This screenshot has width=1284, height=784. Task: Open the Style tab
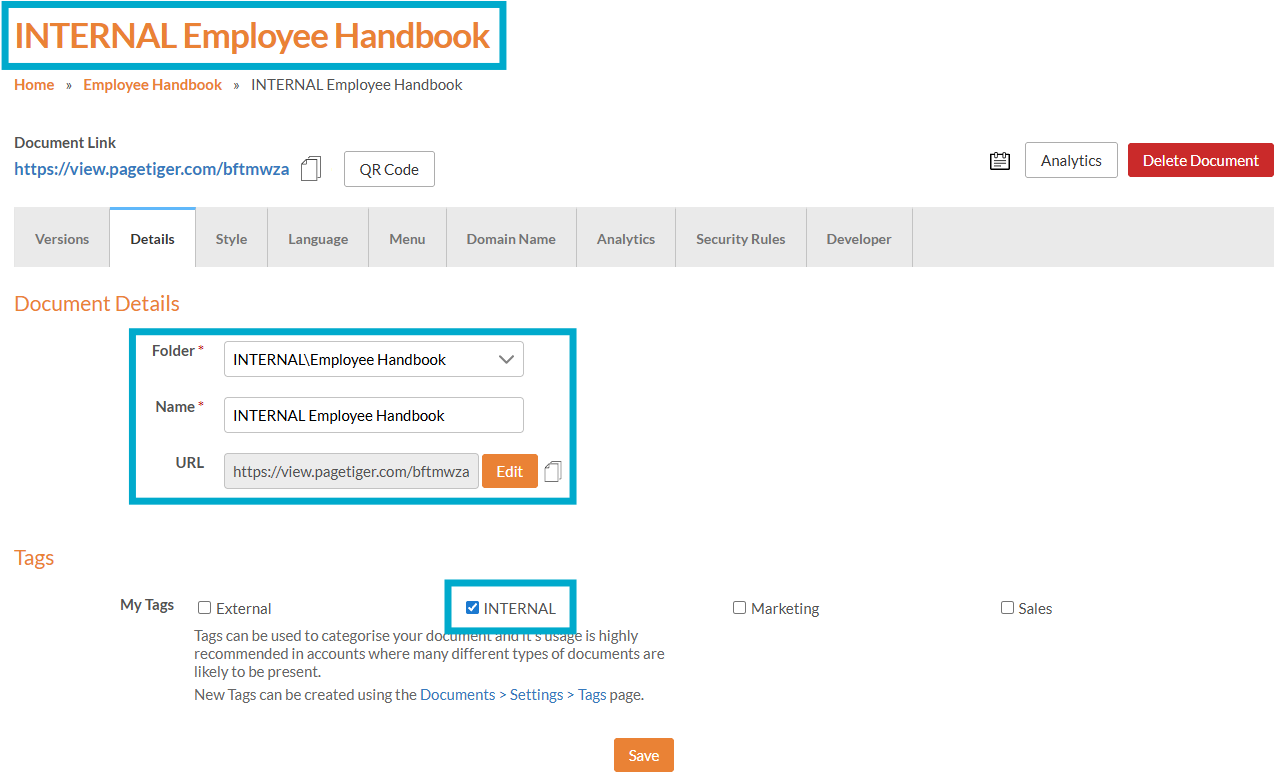(231, 239)
